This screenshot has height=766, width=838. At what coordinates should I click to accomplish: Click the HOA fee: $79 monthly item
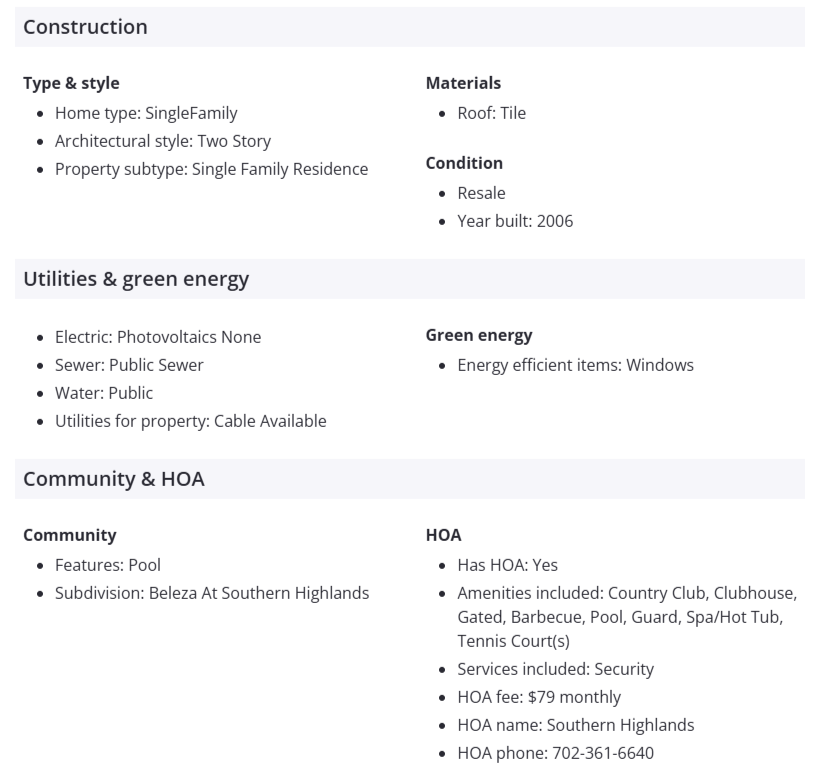click(539, 697)
